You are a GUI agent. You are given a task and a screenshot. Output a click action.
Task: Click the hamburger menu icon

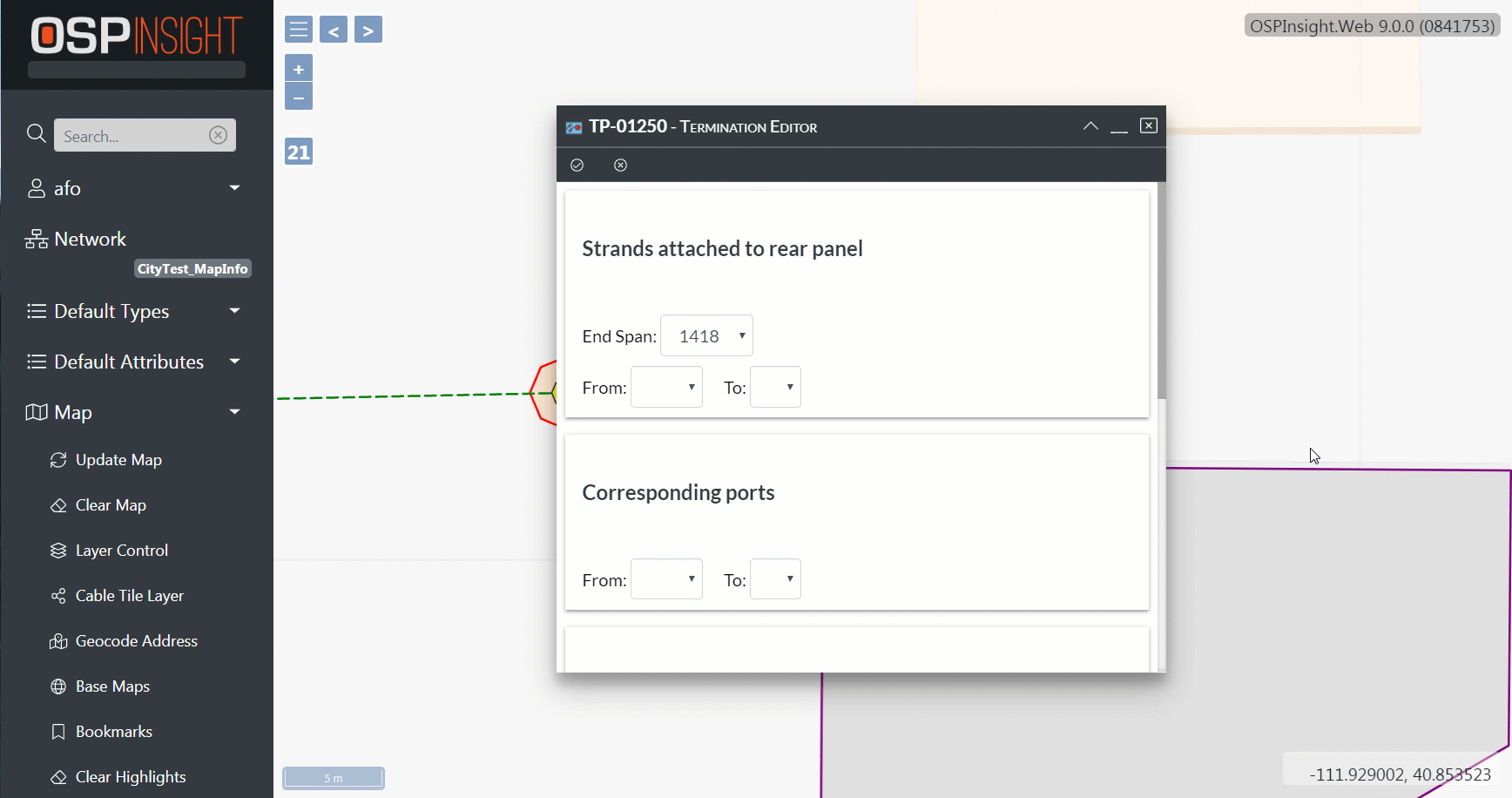point(299,30)
